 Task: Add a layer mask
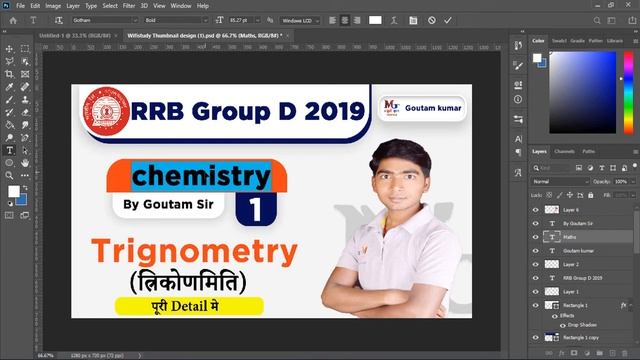pyautogui.click(x=574, y=353)
